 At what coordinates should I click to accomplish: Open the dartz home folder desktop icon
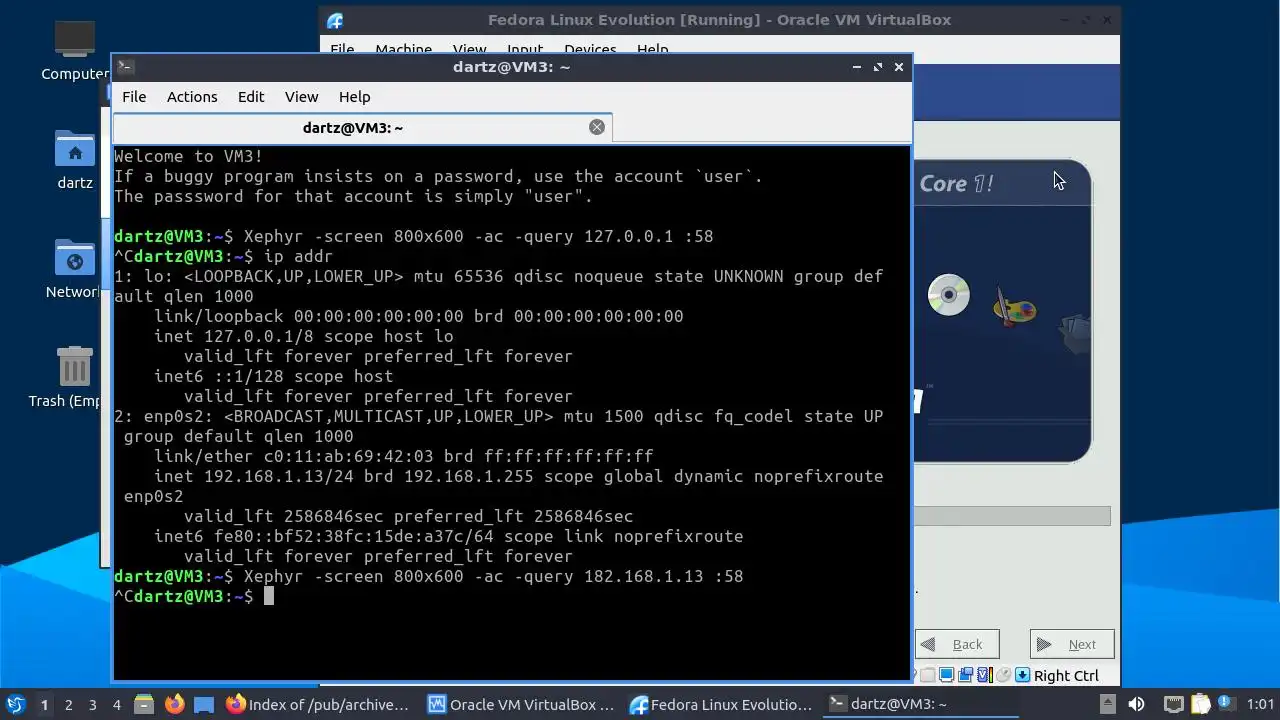pos(75,160)
